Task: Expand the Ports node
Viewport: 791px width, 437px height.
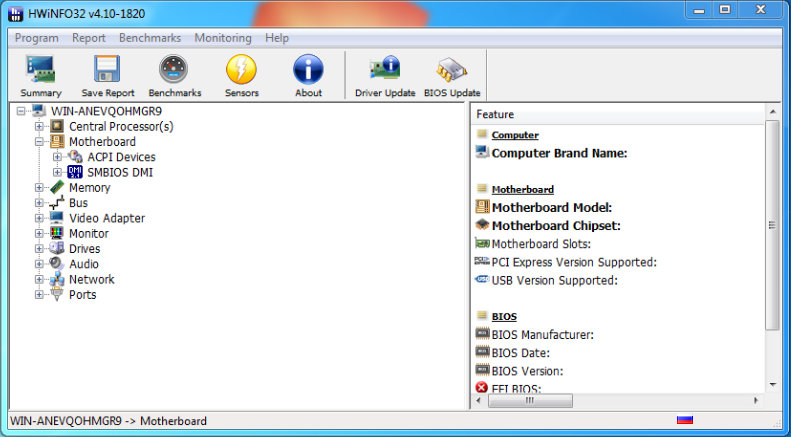Action: point(39,295)
